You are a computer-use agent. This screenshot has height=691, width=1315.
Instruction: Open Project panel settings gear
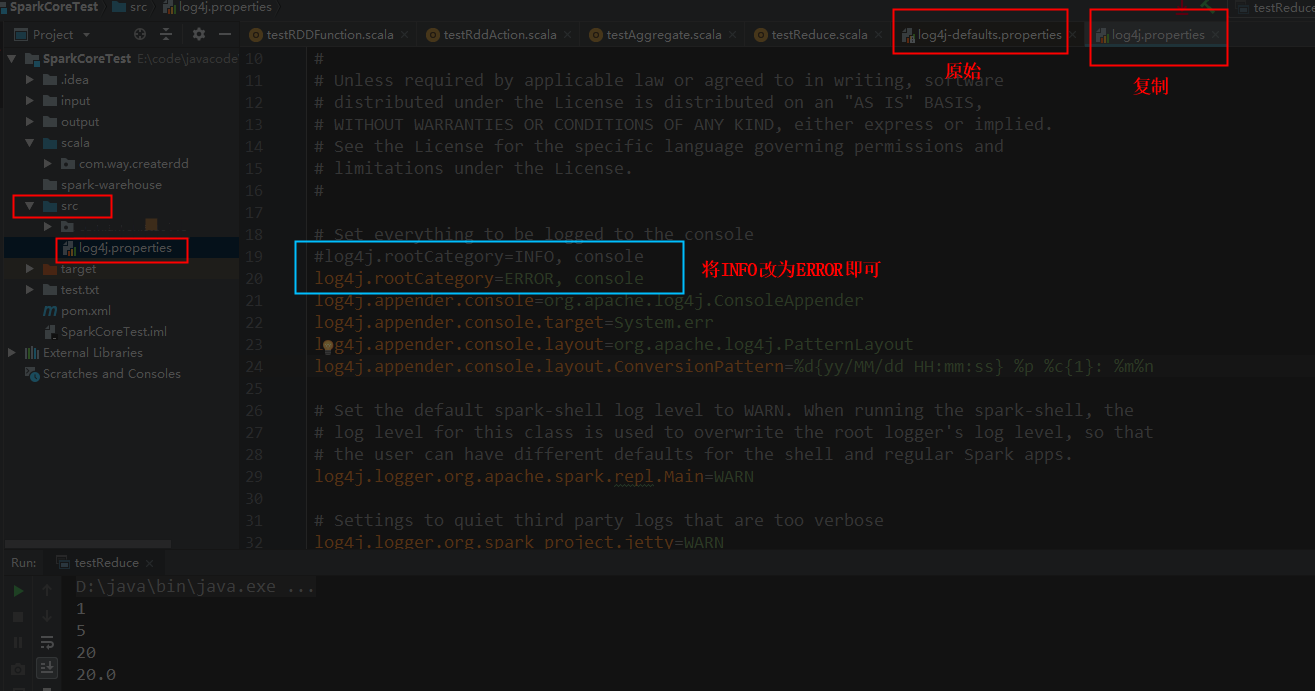198,34
